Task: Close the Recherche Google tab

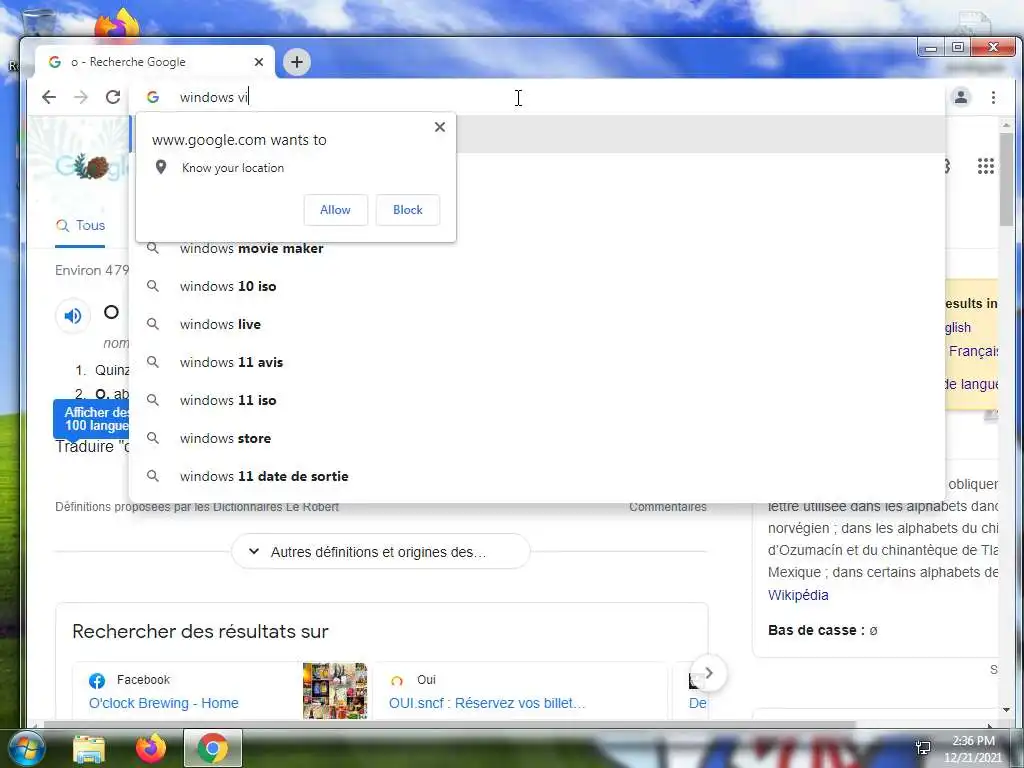Action: point(259,62)
